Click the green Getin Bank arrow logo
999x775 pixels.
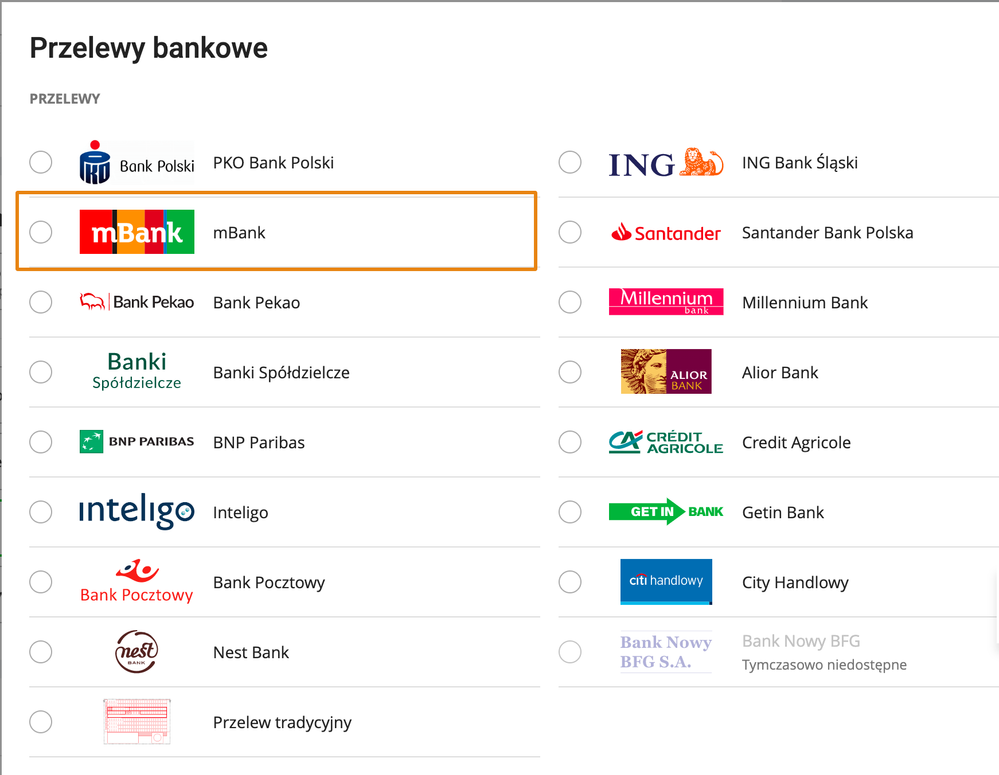666,512
